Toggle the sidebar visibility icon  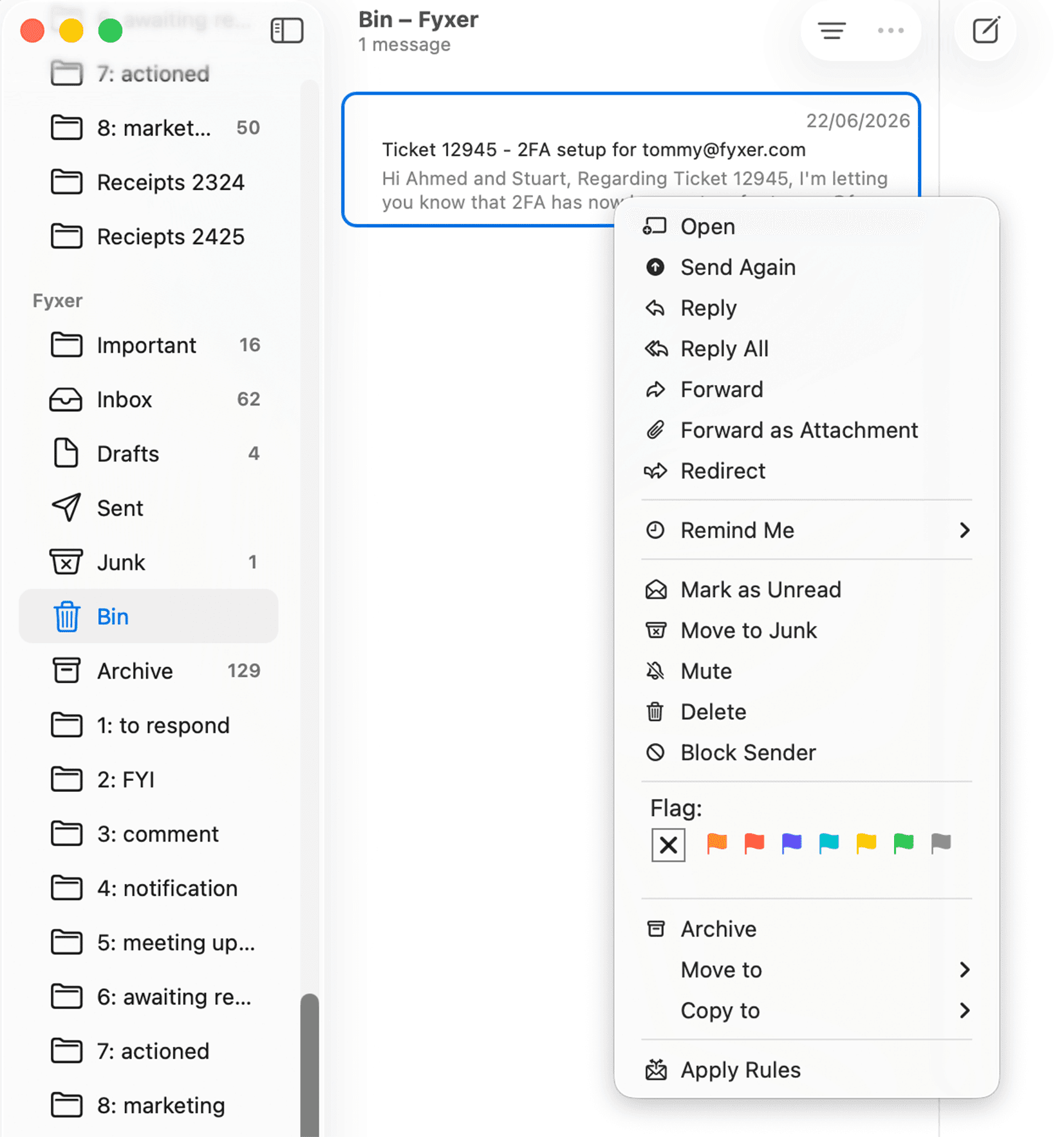[286, 30]
